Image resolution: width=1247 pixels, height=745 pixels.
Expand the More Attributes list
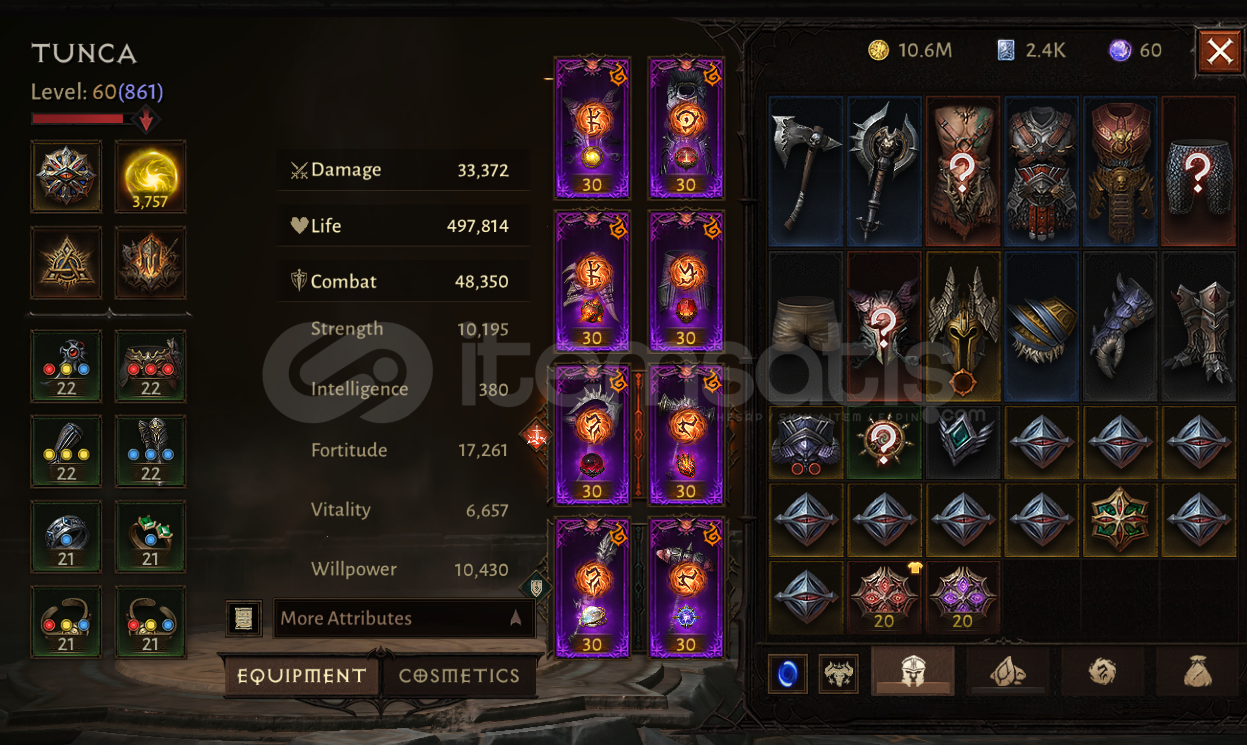(x=404, y=618)
